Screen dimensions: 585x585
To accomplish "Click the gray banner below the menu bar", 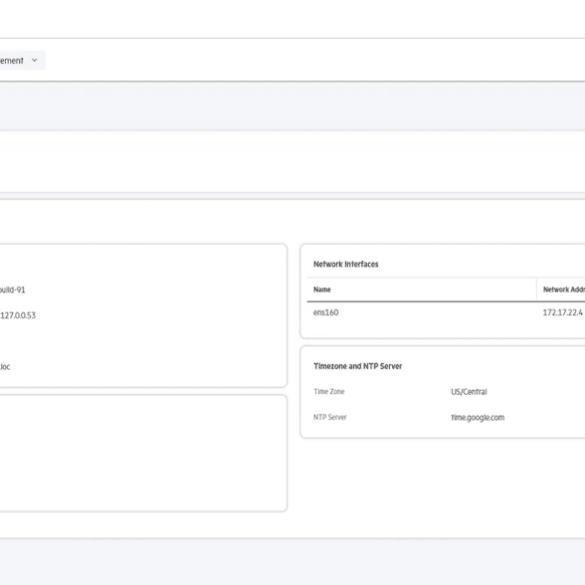I will (292, 106).
